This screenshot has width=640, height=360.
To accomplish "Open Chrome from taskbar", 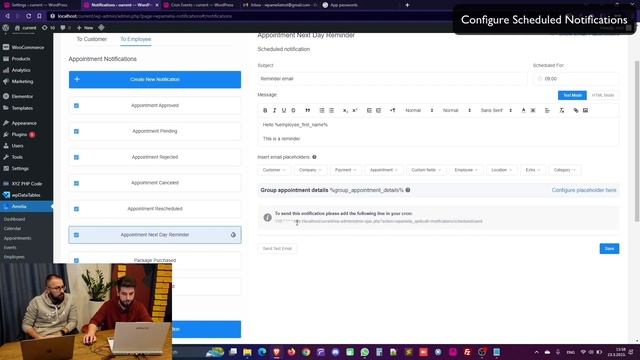I will pyautogui.click(x=306, y=351).
